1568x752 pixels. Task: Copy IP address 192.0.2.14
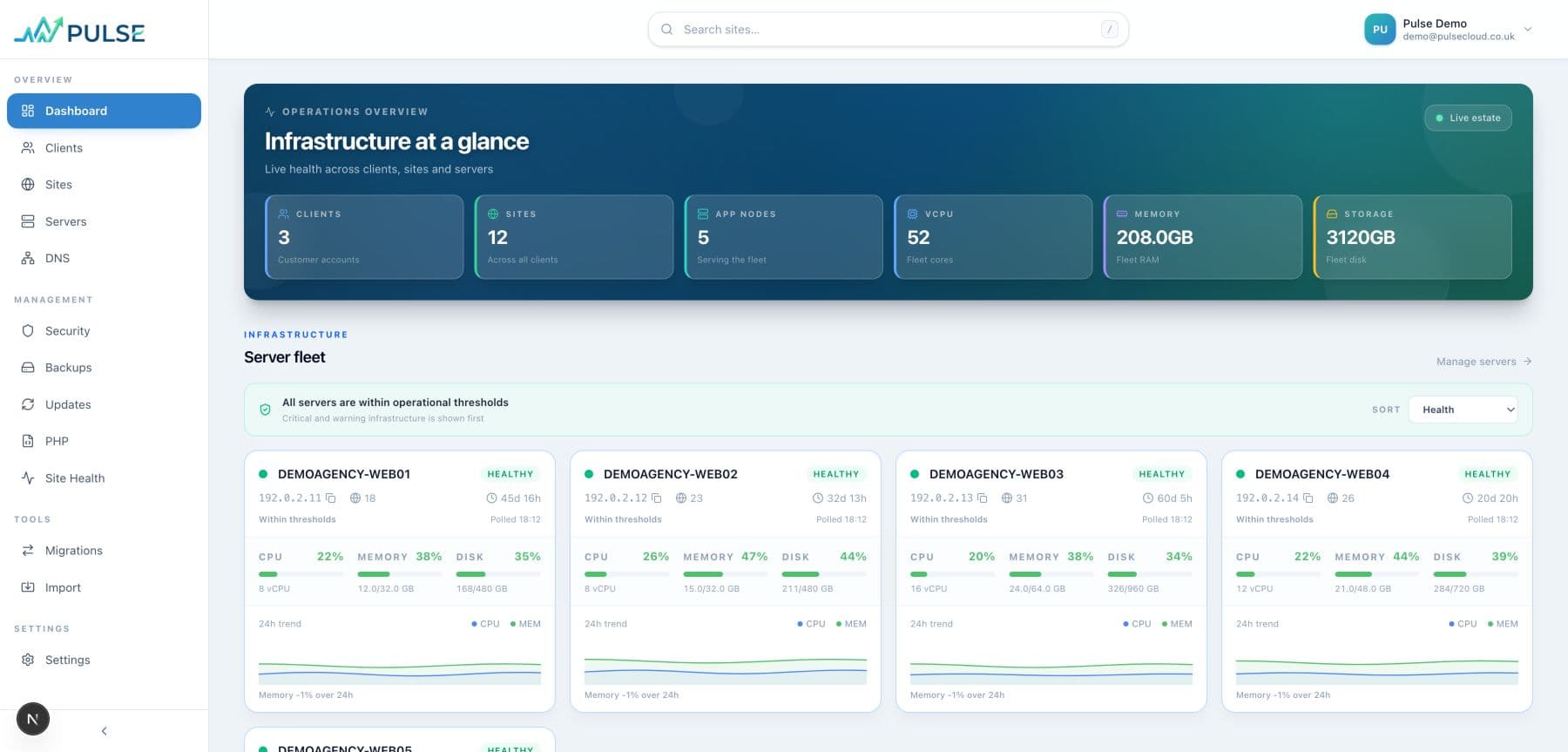click(1308, 498)
